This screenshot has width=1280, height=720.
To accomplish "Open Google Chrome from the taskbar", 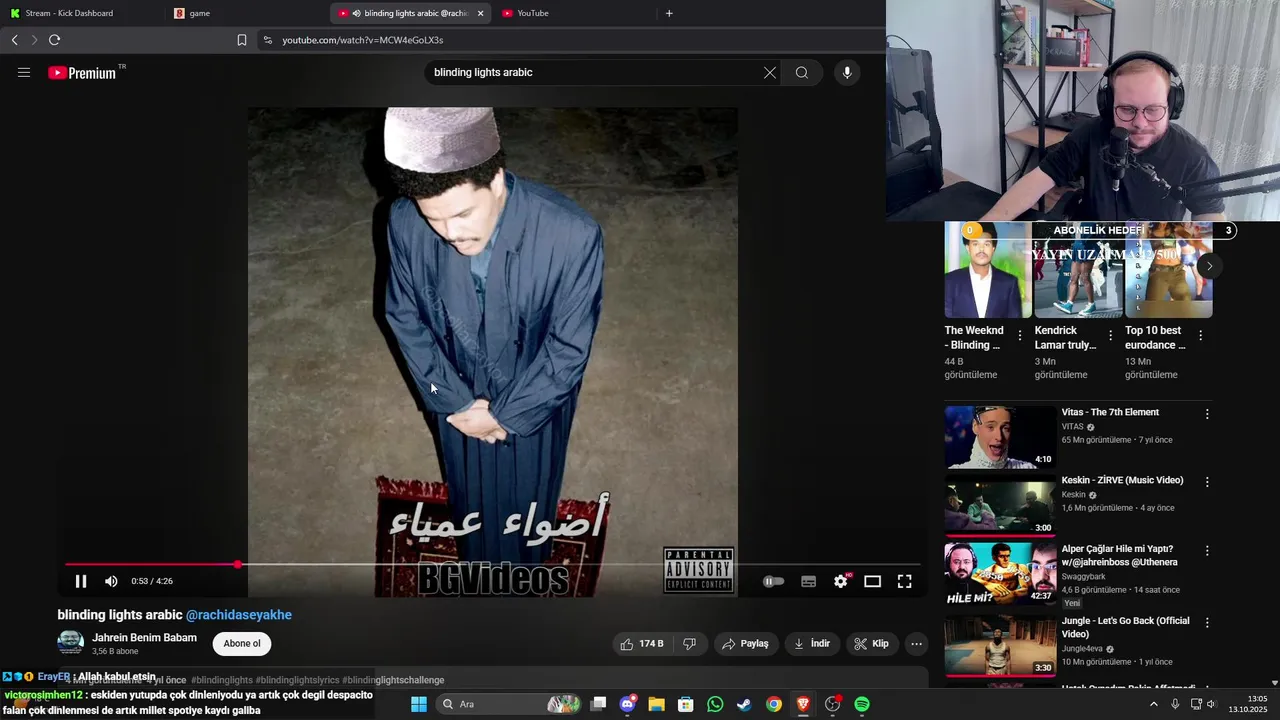I will pyautogui.click(x=774, y=704).
